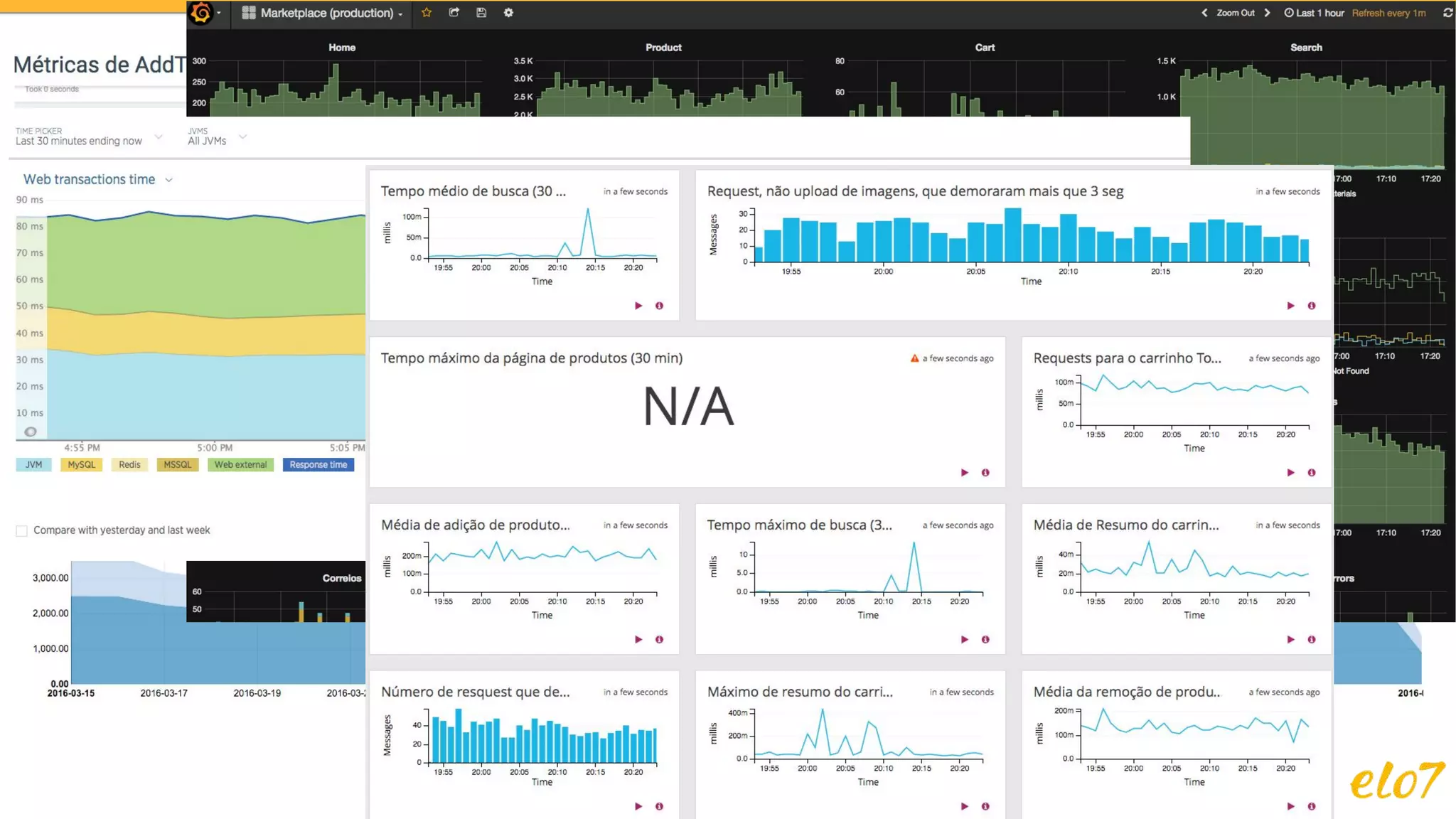The height and width of the screenshot is (819, 1456).
Task: Click the Grafana logo icon
Action: point(201,13)
